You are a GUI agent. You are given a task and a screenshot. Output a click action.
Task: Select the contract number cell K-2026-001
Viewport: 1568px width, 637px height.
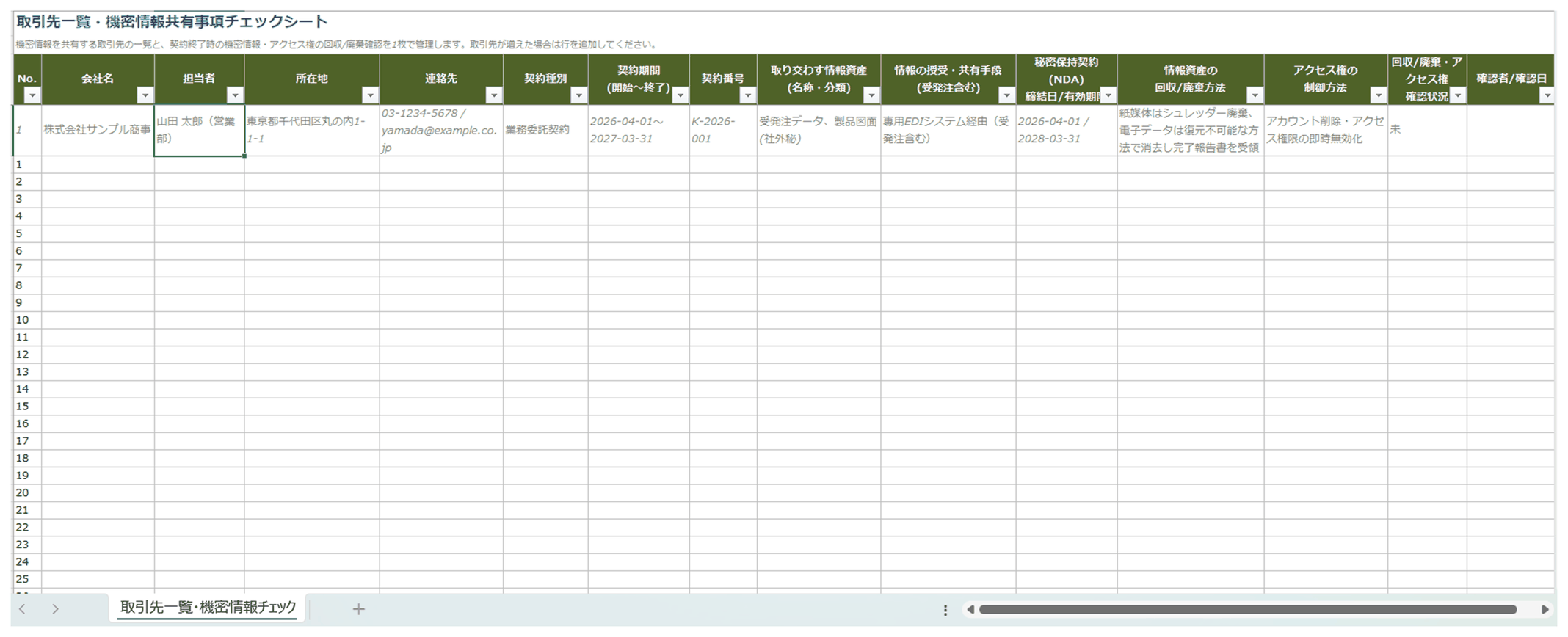tap(723, 130)
